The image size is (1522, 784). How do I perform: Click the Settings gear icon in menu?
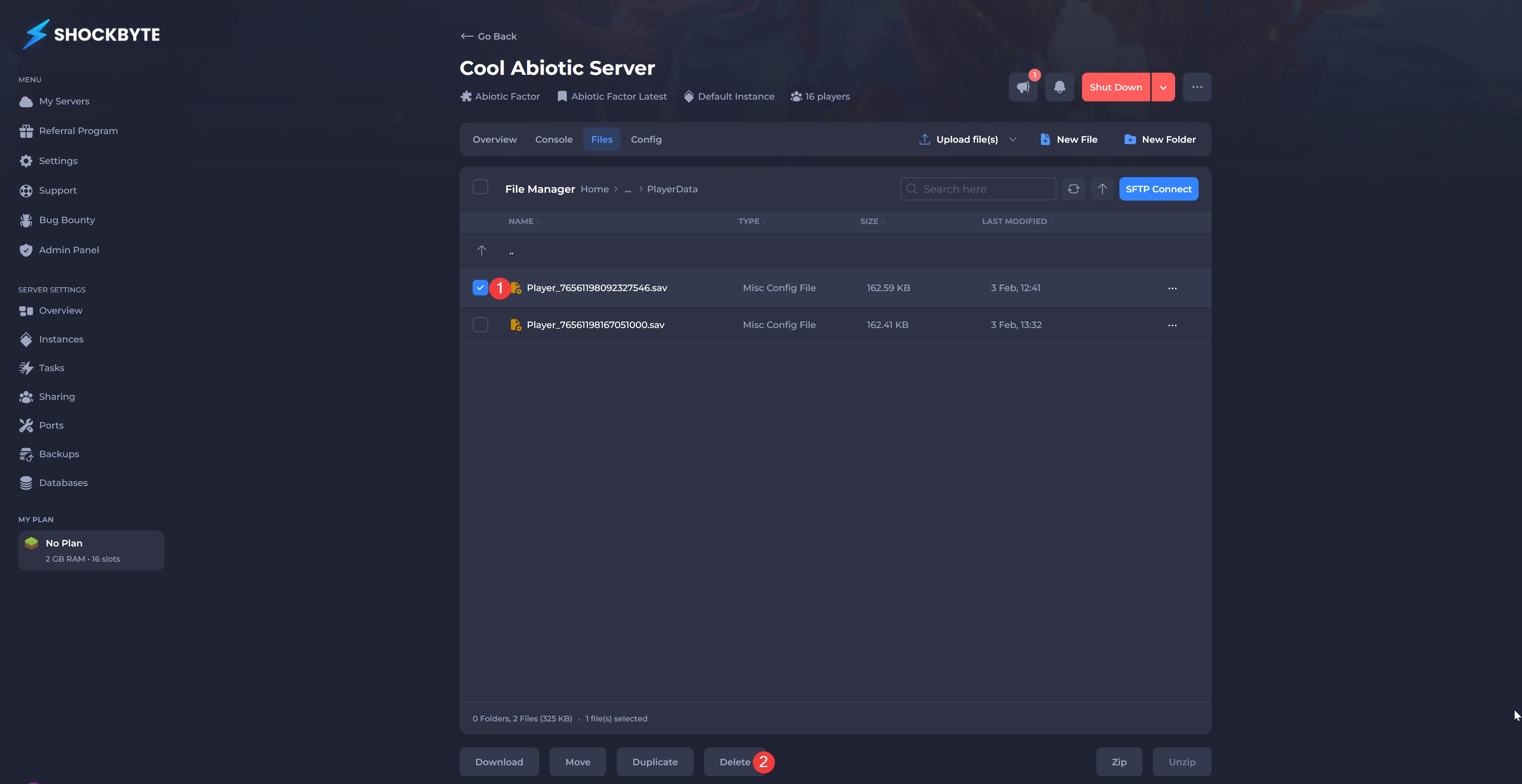pos(26,161)
